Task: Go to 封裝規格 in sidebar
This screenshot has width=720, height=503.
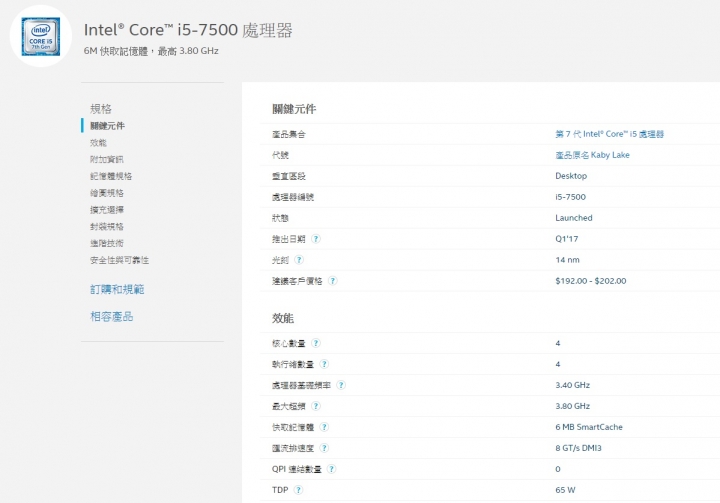Action: point(107,226)
